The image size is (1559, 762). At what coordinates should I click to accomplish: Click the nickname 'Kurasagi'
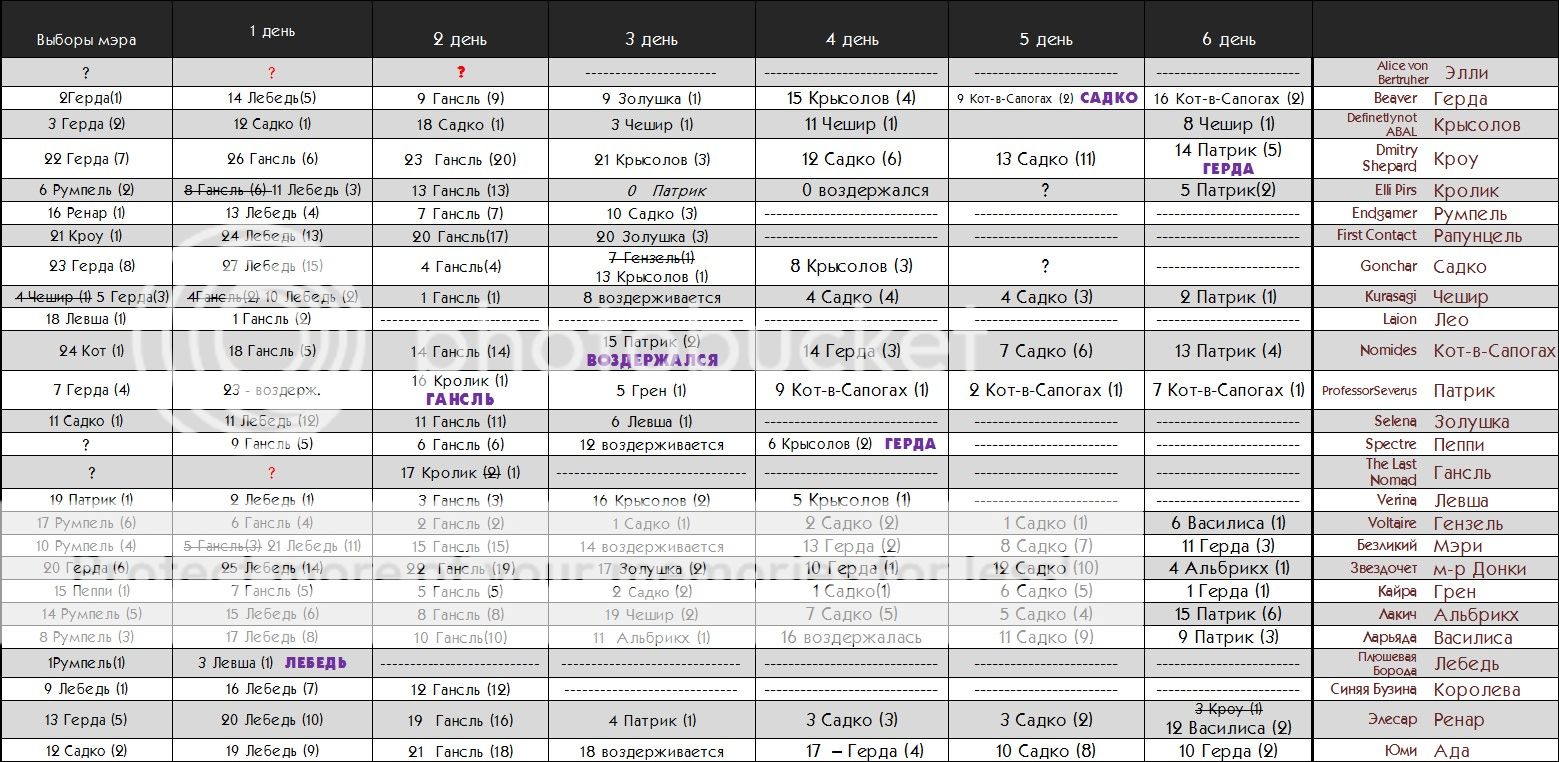click(1391, 296)
